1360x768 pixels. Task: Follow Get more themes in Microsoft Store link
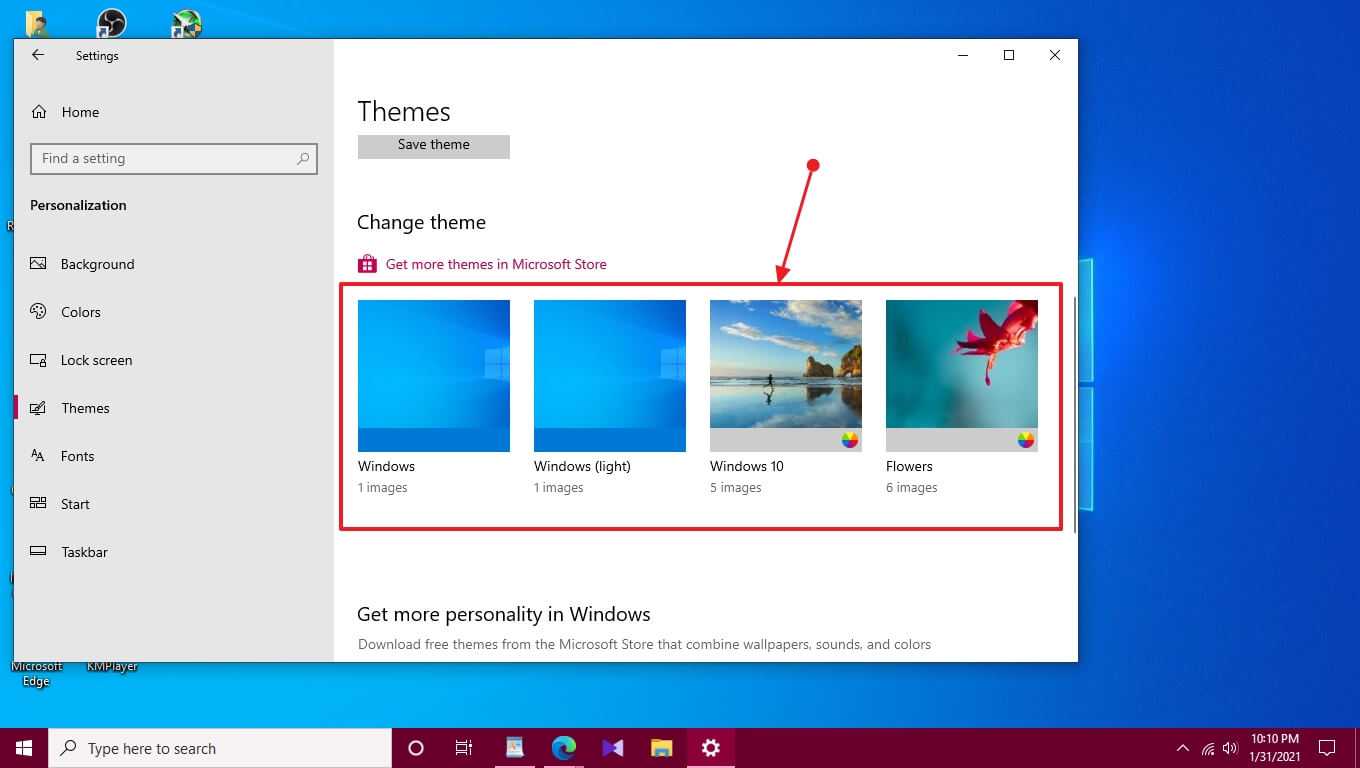(496, 264)
